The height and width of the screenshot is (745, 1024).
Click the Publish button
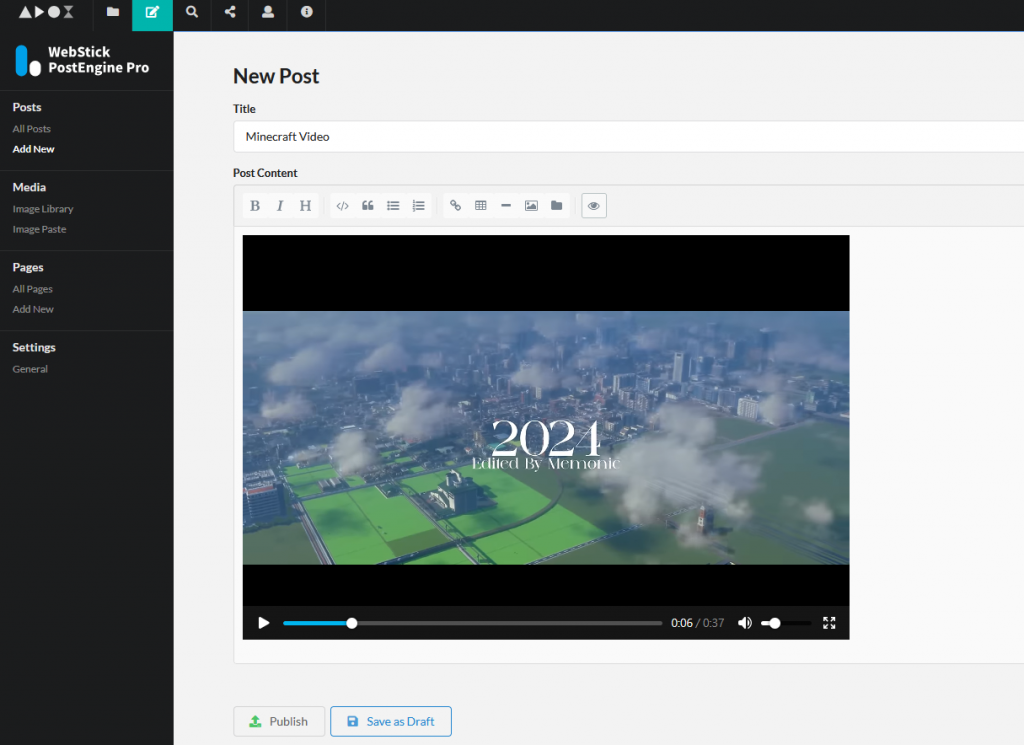[279, 721]
